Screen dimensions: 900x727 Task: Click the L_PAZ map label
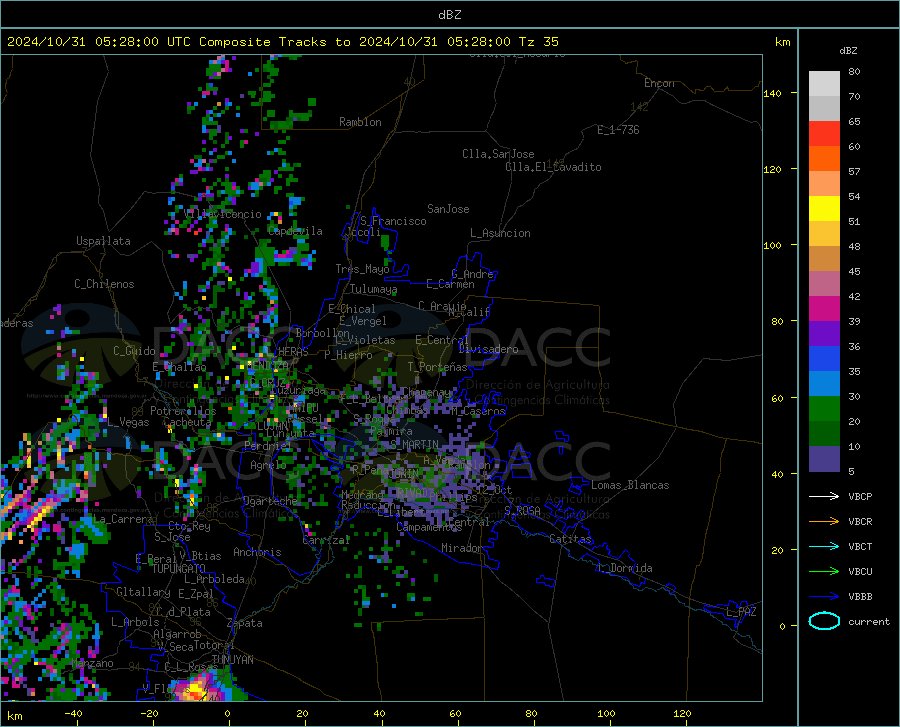point(741,612)
